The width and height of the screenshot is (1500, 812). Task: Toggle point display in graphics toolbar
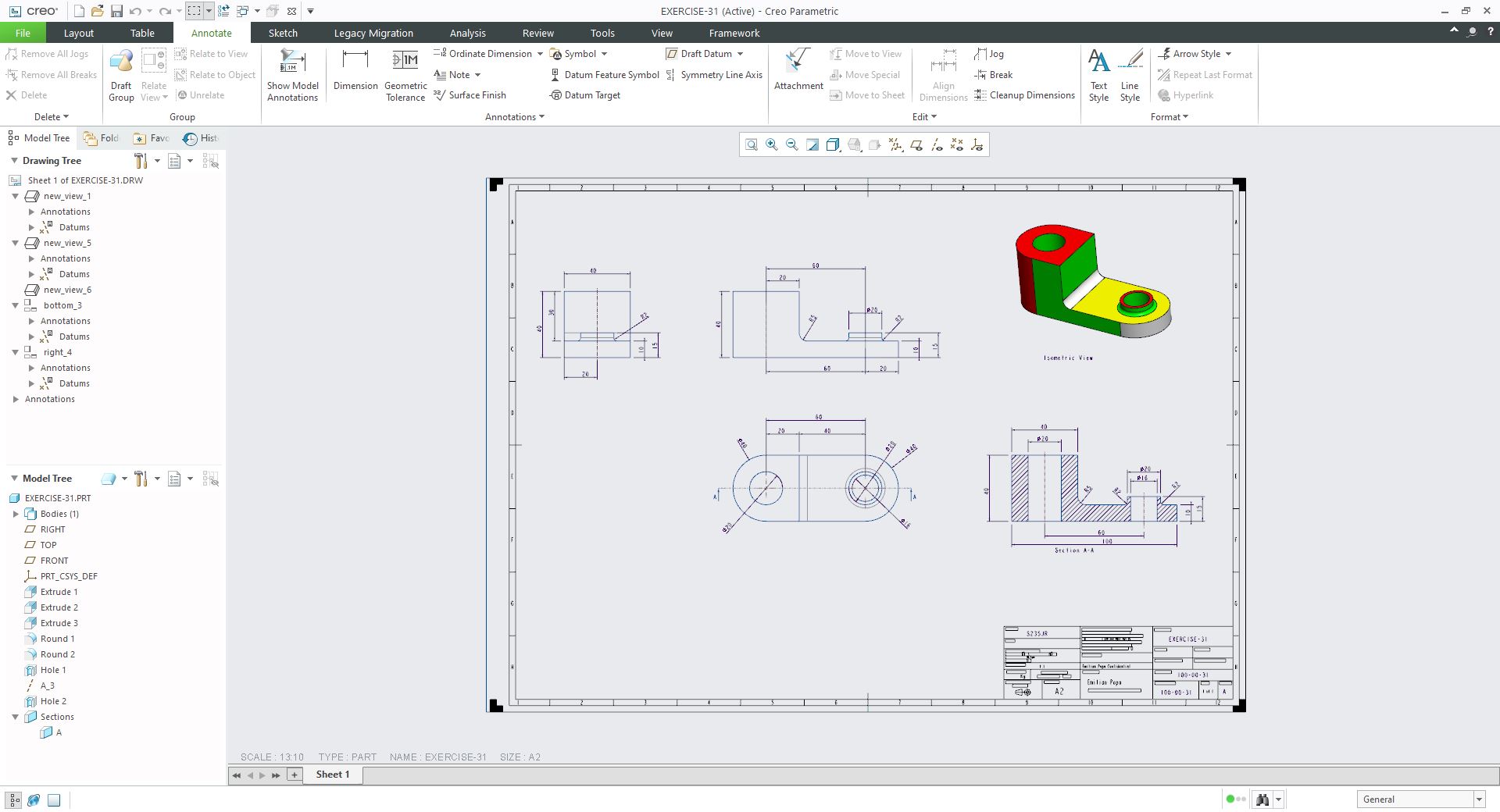coord(957,144)
